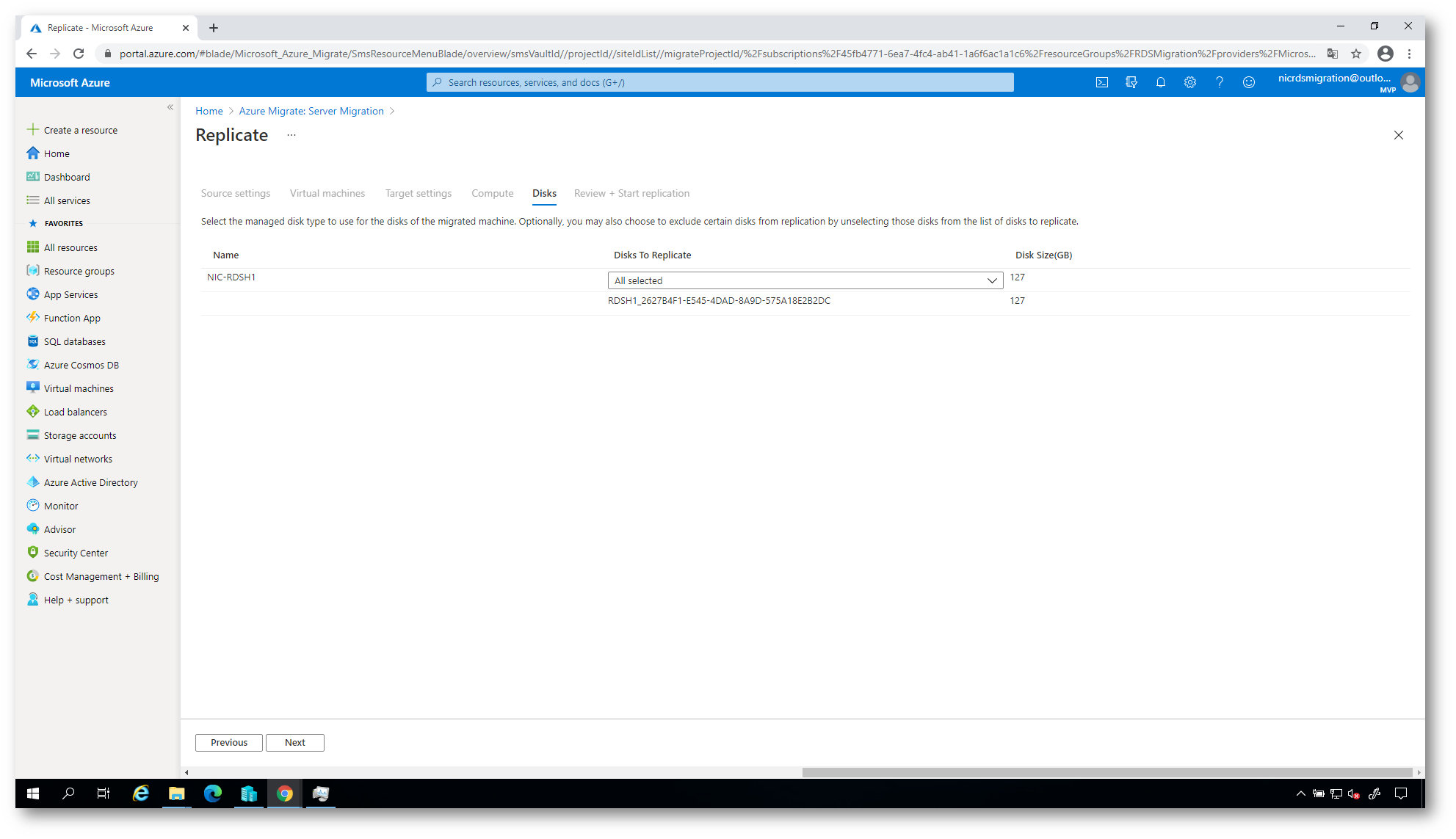The width and height of the screenshot is (1456, 839).
Task: Switch to Target settings tab
Action: pyautogui.click(x=419, y=193)
